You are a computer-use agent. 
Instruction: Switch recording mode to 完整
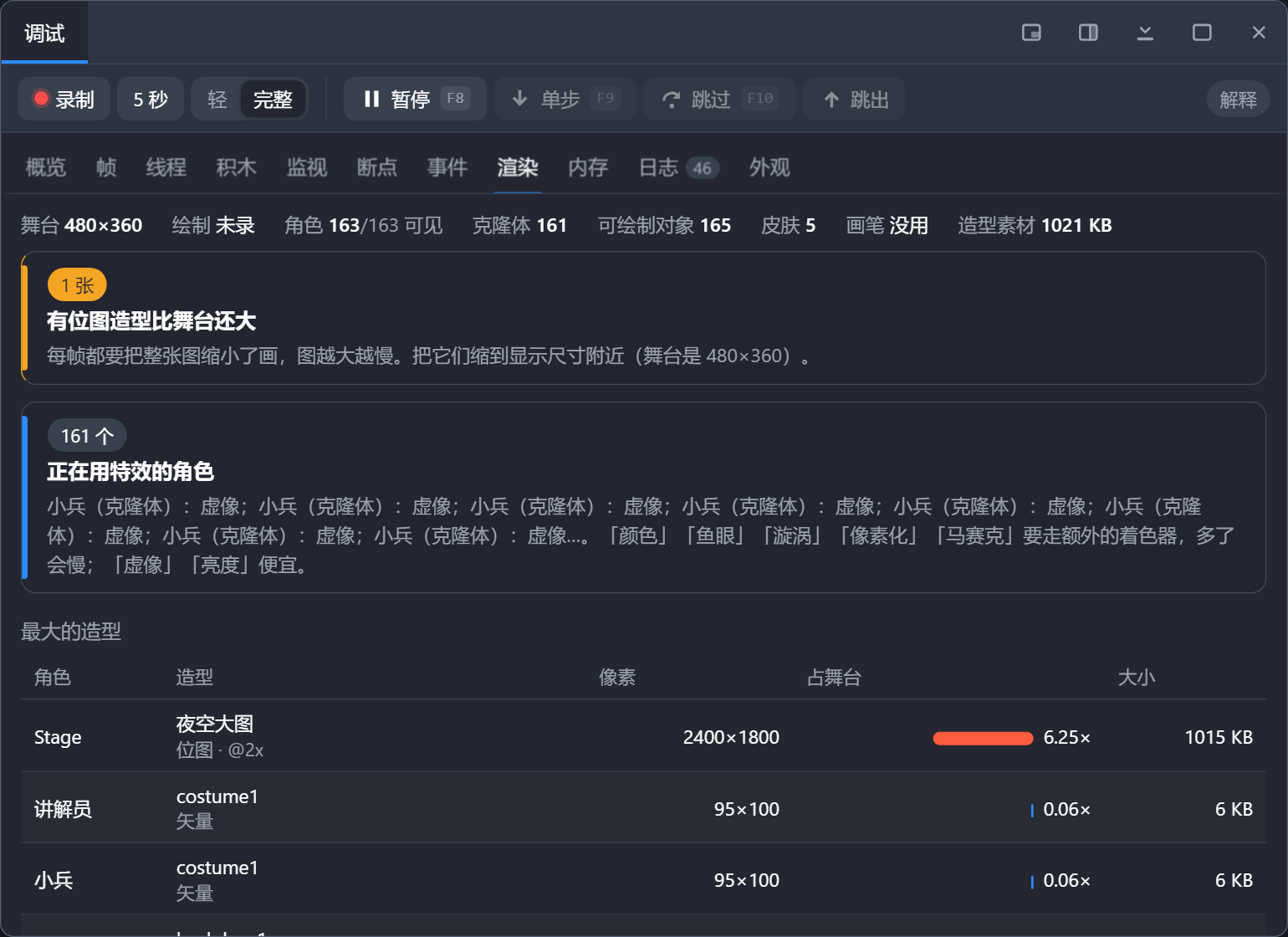coord(273,100)
